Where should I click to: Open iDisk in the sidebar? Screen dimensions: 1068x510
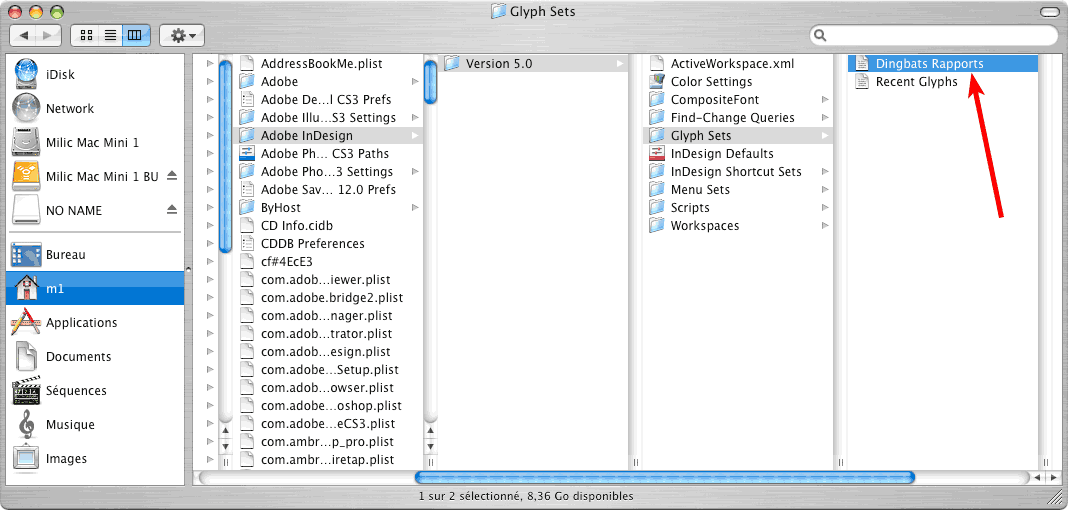pyautogui.click(x=60, y=74)
